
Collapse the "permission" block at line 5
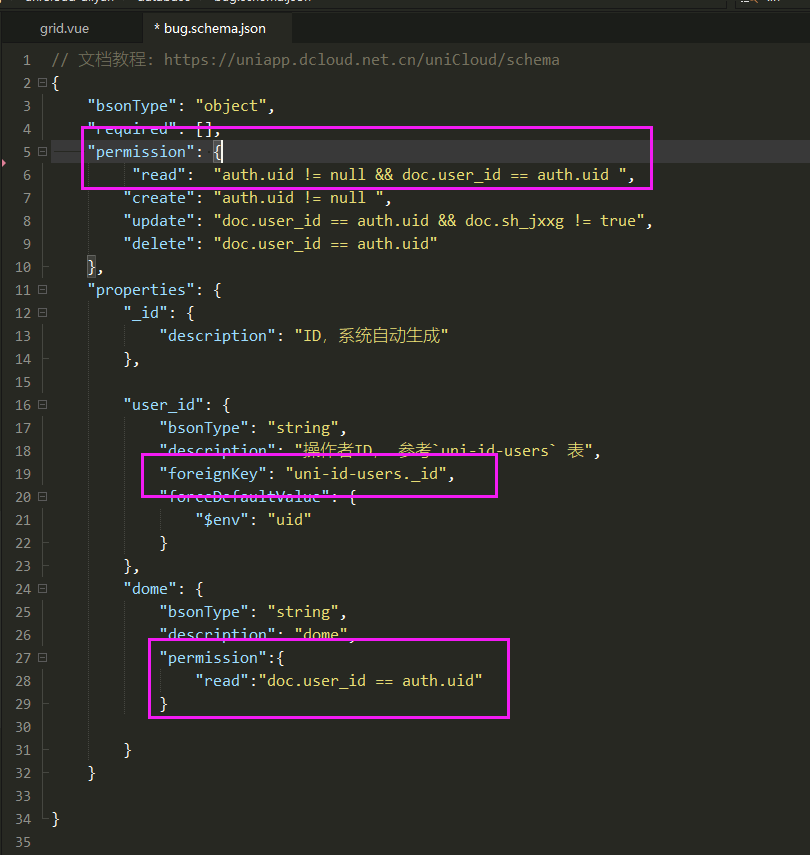coord(42,152)
